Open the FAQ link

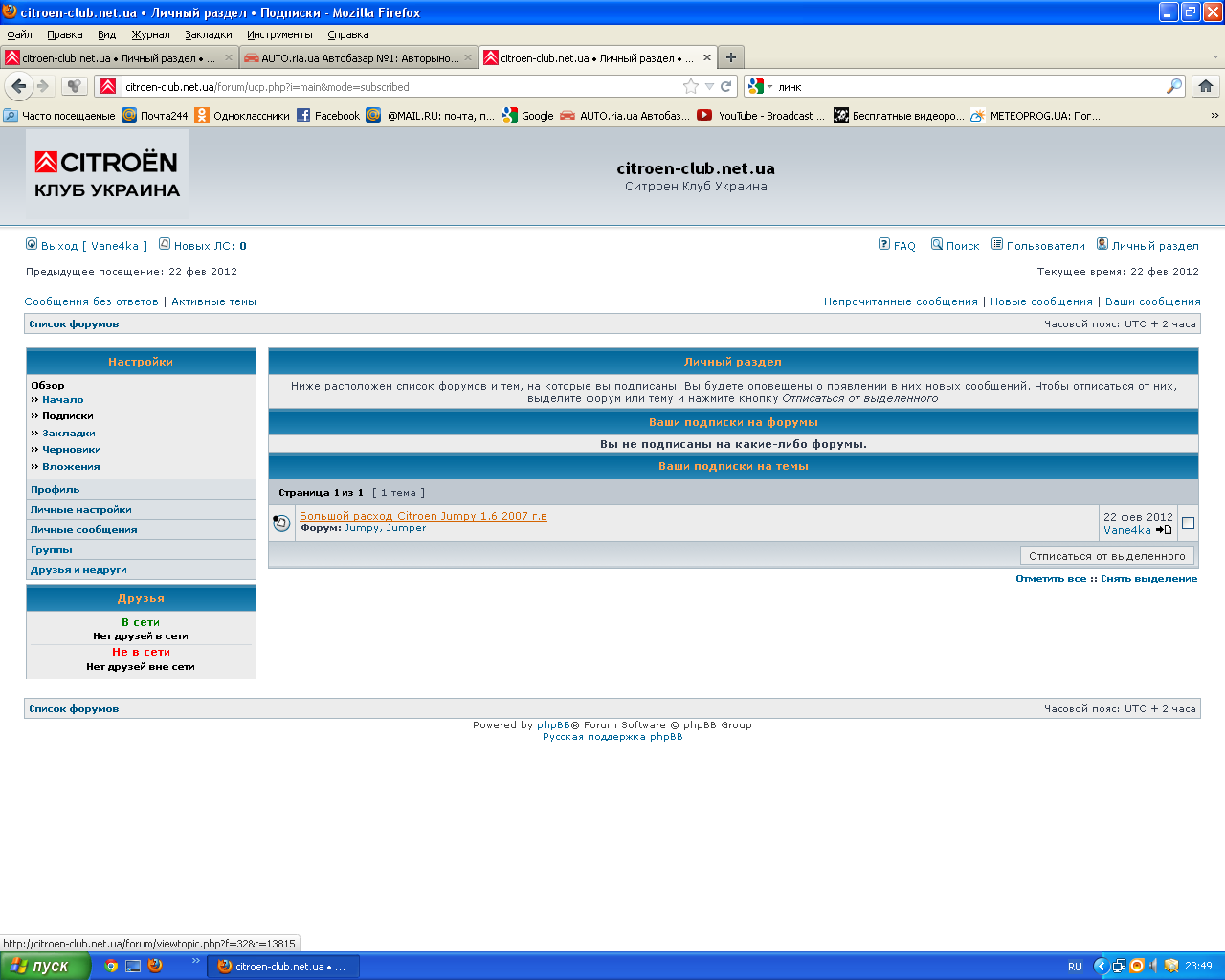point(897,246)
